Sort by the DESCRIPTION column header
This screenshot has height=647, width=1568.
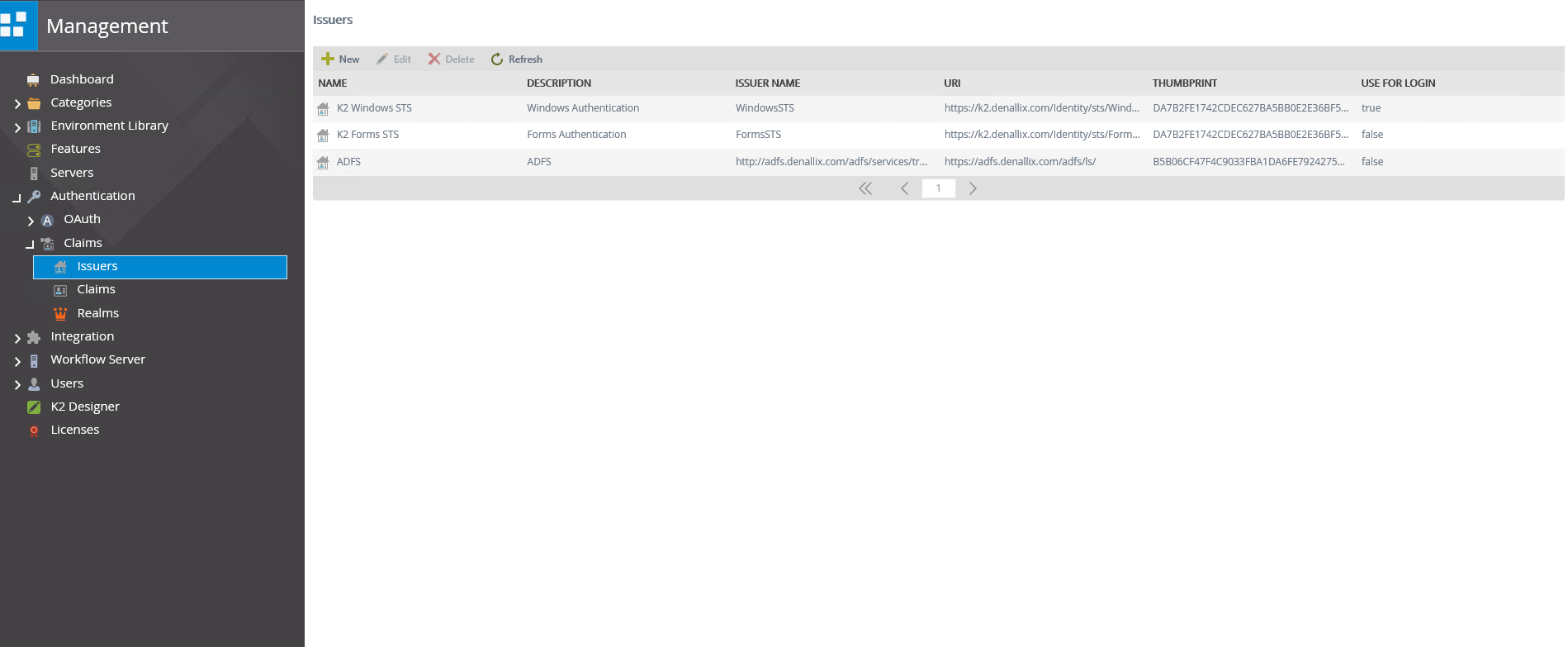[x=559, y=83]
